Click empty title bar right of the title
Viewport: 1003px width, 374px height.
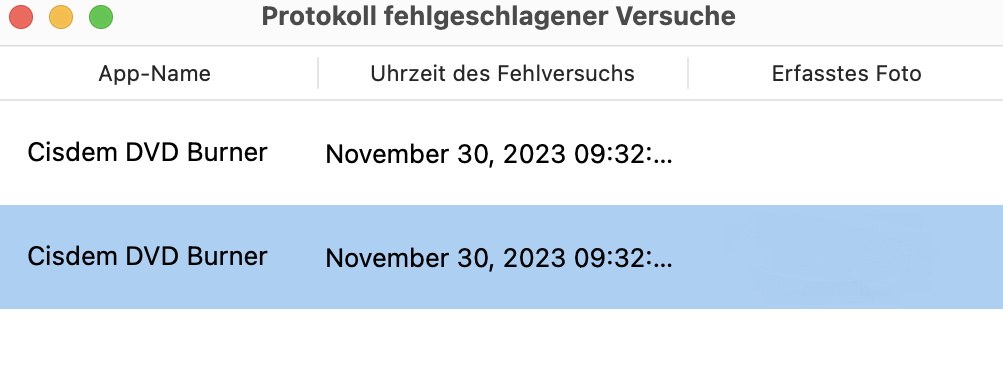[870, 17]
